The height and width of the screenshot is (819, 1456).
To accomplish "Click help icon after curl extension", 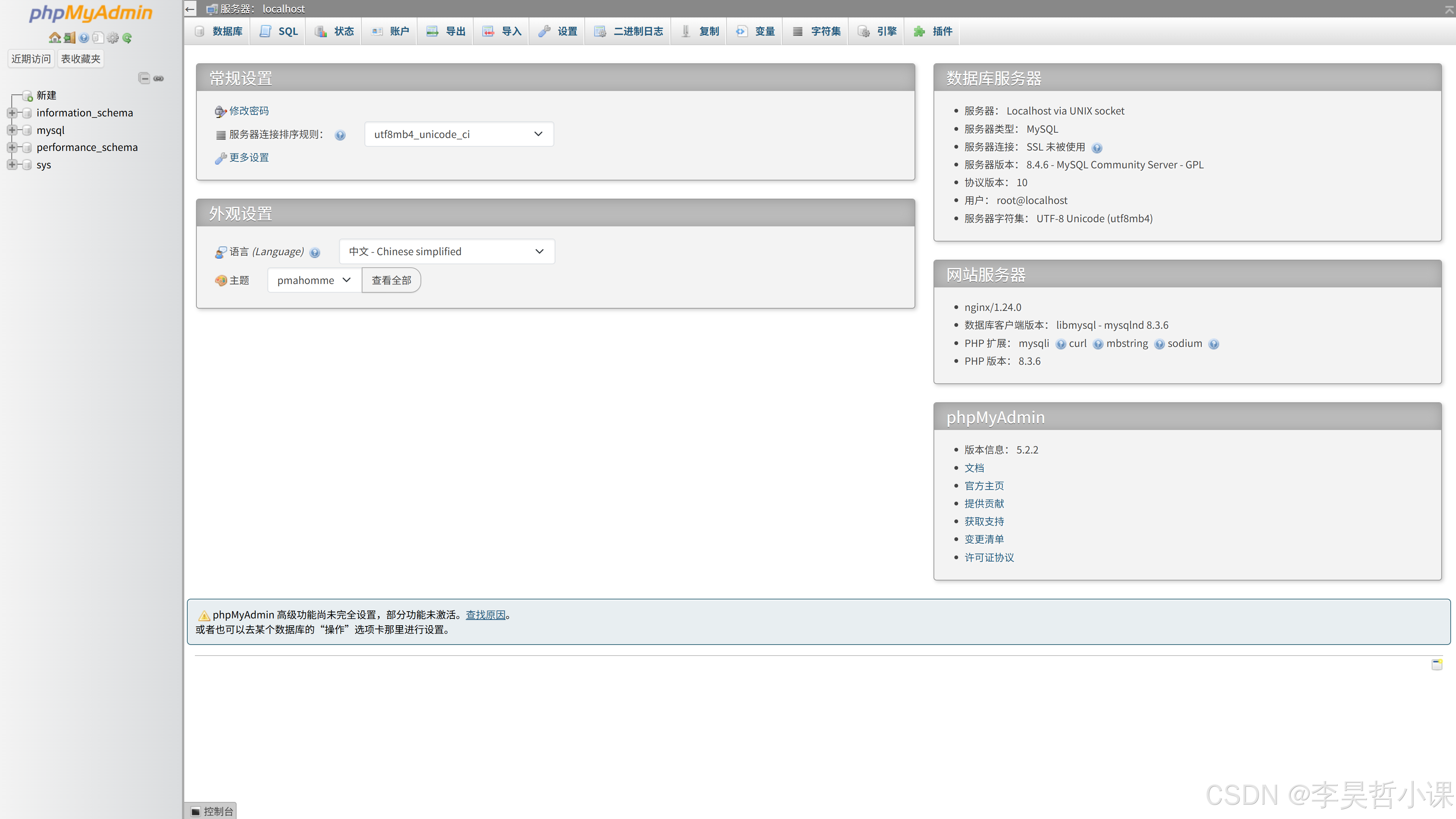I will 1098,344.
